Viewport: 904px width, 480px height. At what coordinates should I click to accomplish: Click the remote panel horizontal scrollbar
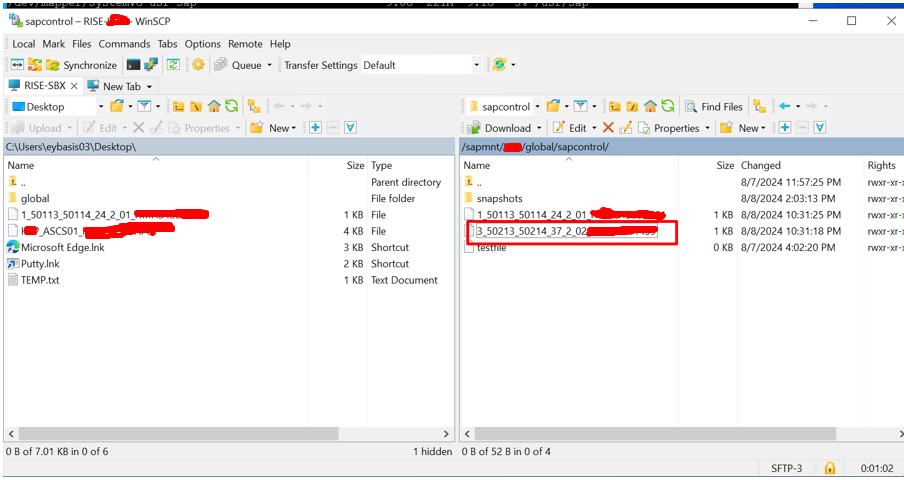[x=655, y=434]
